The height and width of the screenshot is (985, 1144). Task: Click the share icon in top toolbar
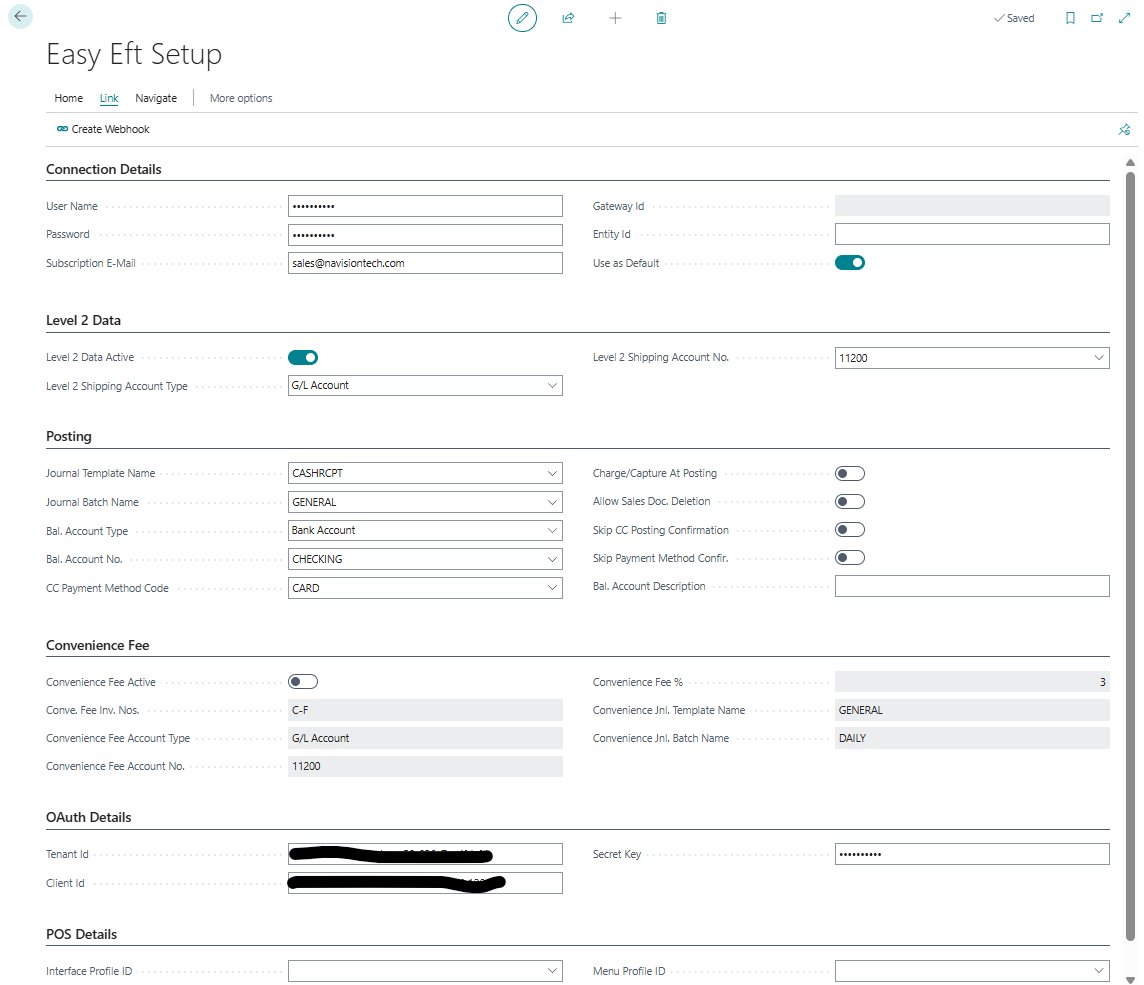pyautogui.click(x=568, y=18)
